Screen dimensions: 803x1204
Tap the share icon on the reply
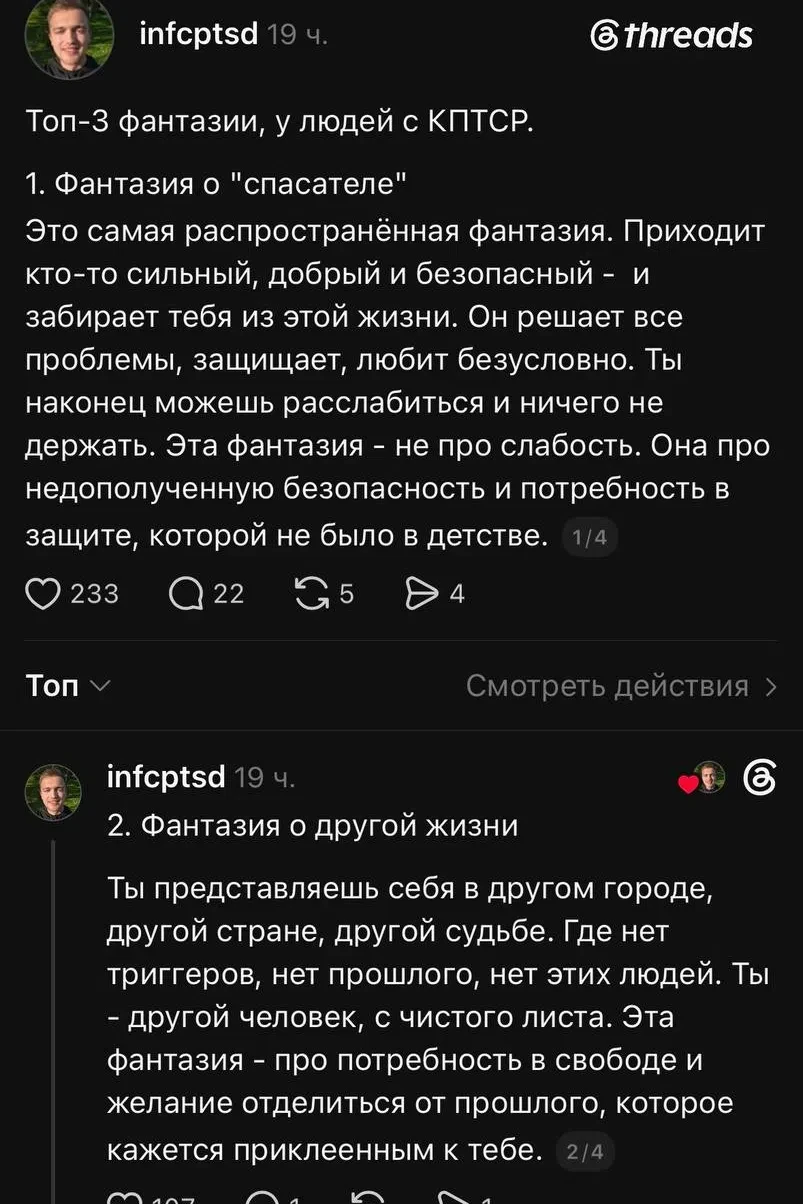pyautogui.click(x=454, y=1196)
